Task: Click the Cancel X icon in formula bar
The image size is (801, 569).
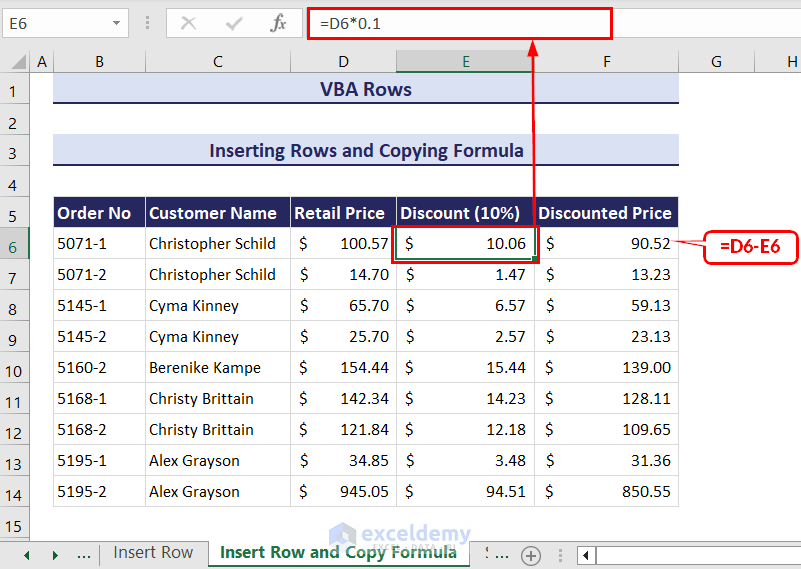Action: click(189, 23)
